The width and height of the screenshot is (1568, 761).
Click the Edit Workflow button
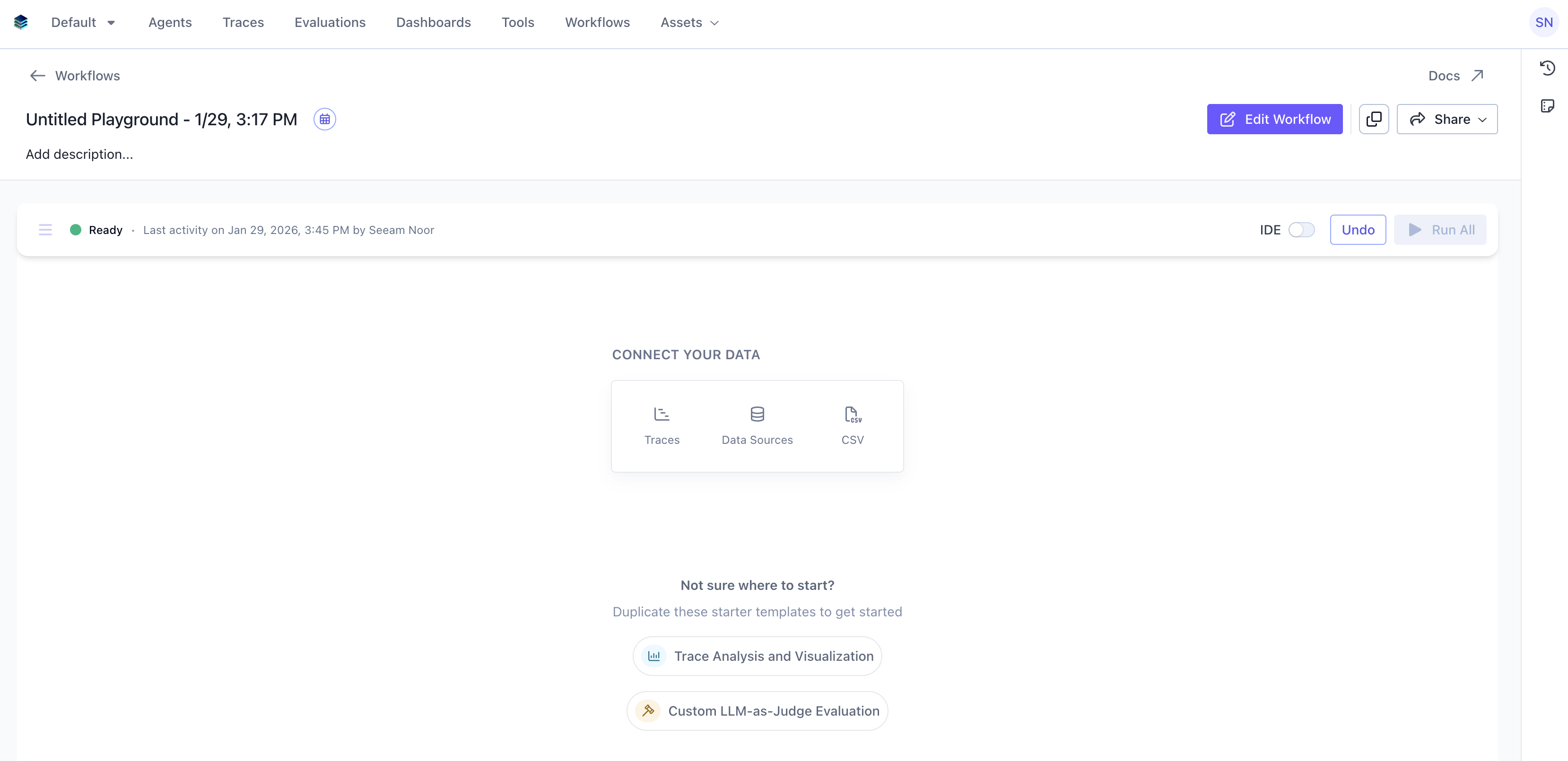pos(1275,119)
